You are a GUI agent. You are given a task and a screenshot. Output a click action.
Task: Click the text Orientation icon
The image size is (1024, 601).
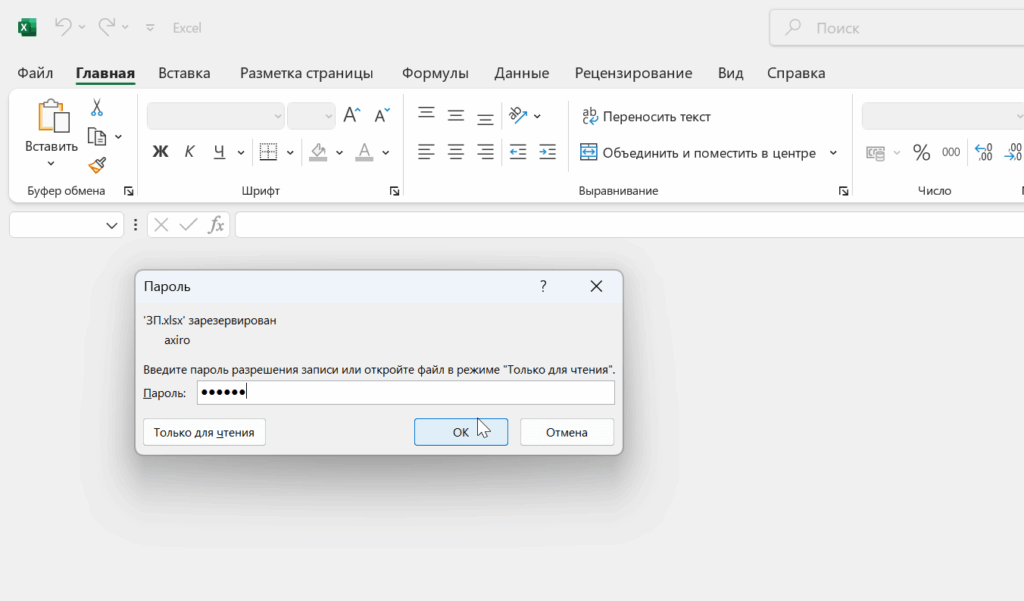tap(518, 116)
